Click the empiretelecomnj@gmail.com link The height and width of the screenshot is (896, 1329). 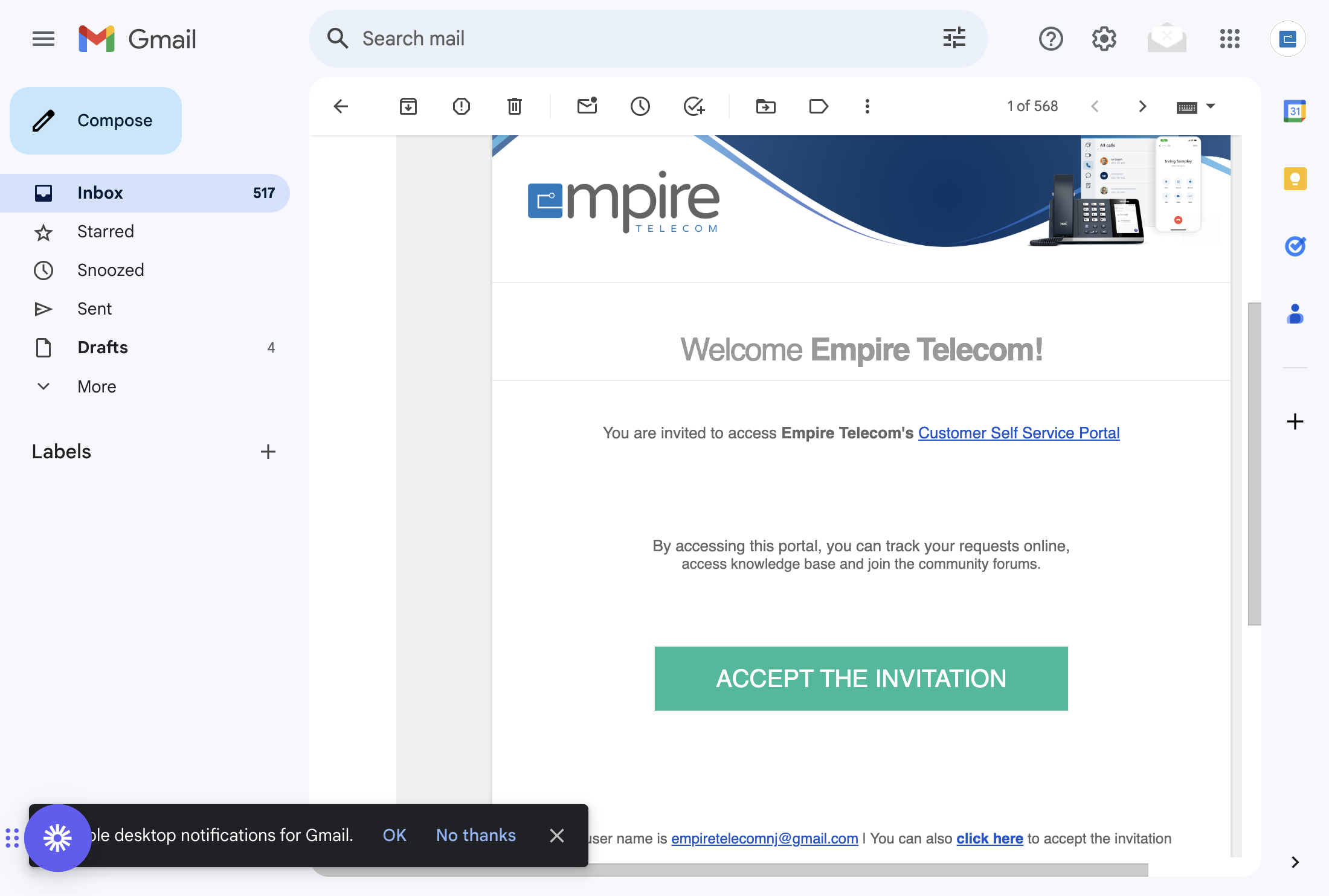(x=764, y=839)
